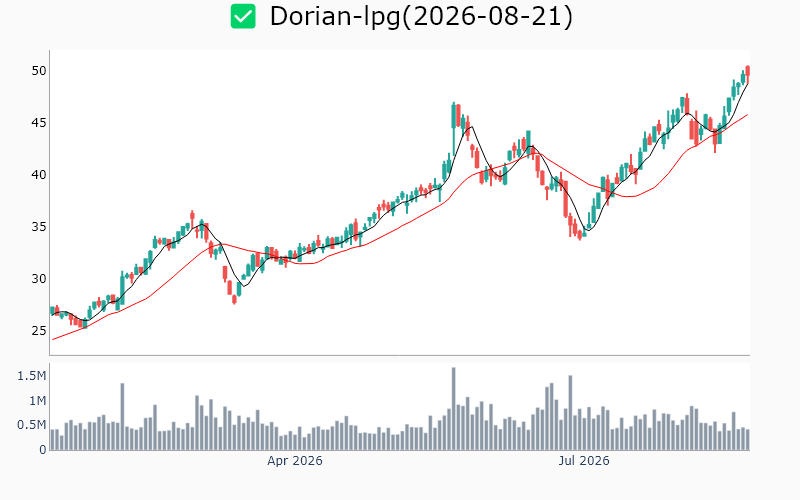Click the tall volume spike bar near 1.5M in July
Screen dimensions: 800x500
pyautogui.click(x=570, y=413)
